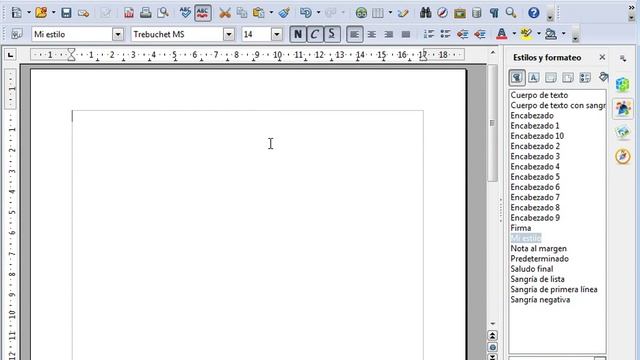The height and width of the screenshot is (360, 640).
Task: Open Data Sources with the database cylinder icon
Action: pyautogui.click(x=477, y=13)
